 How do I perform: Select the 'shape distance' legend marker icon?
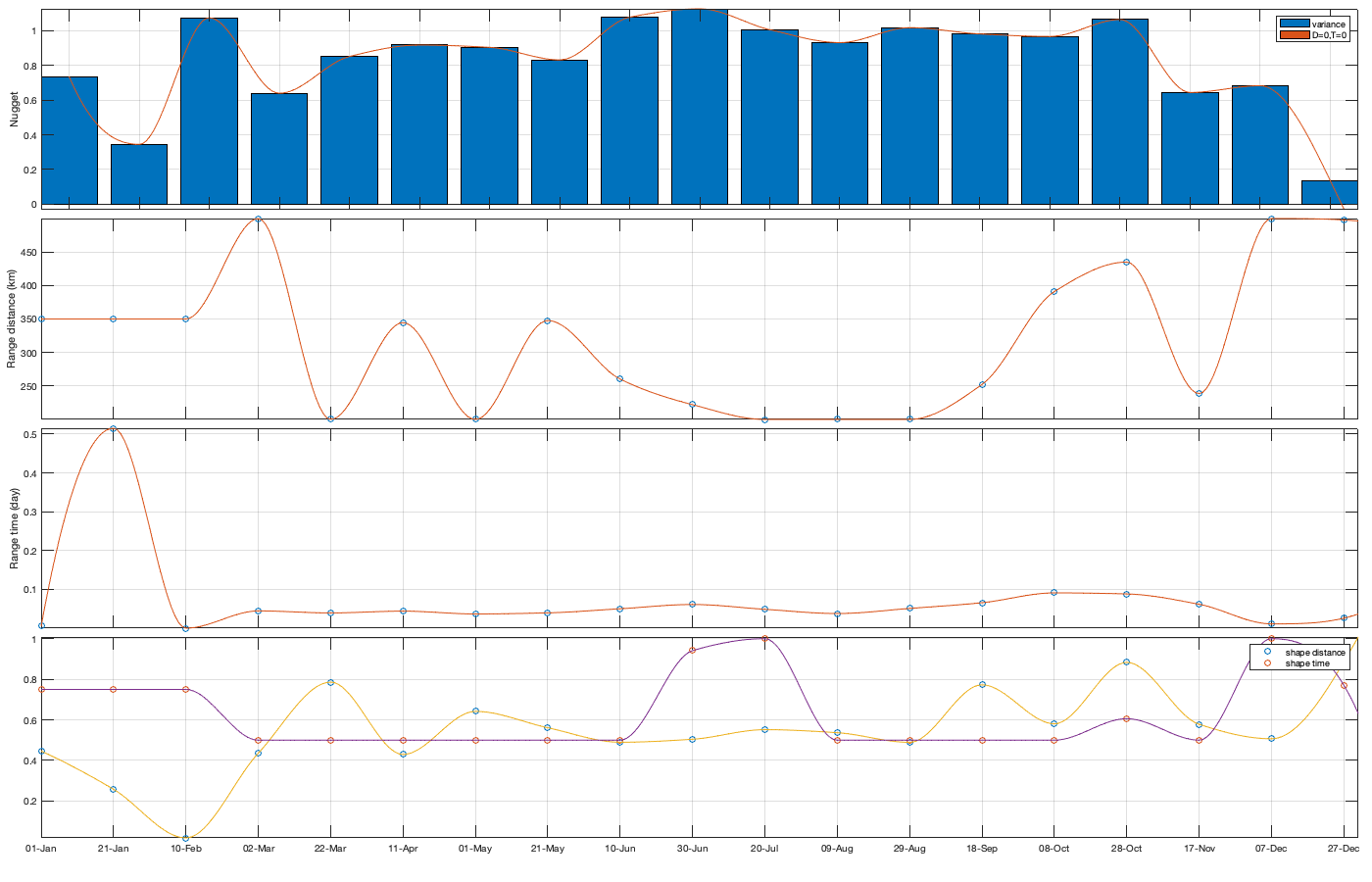click(x=1267, y=652)
